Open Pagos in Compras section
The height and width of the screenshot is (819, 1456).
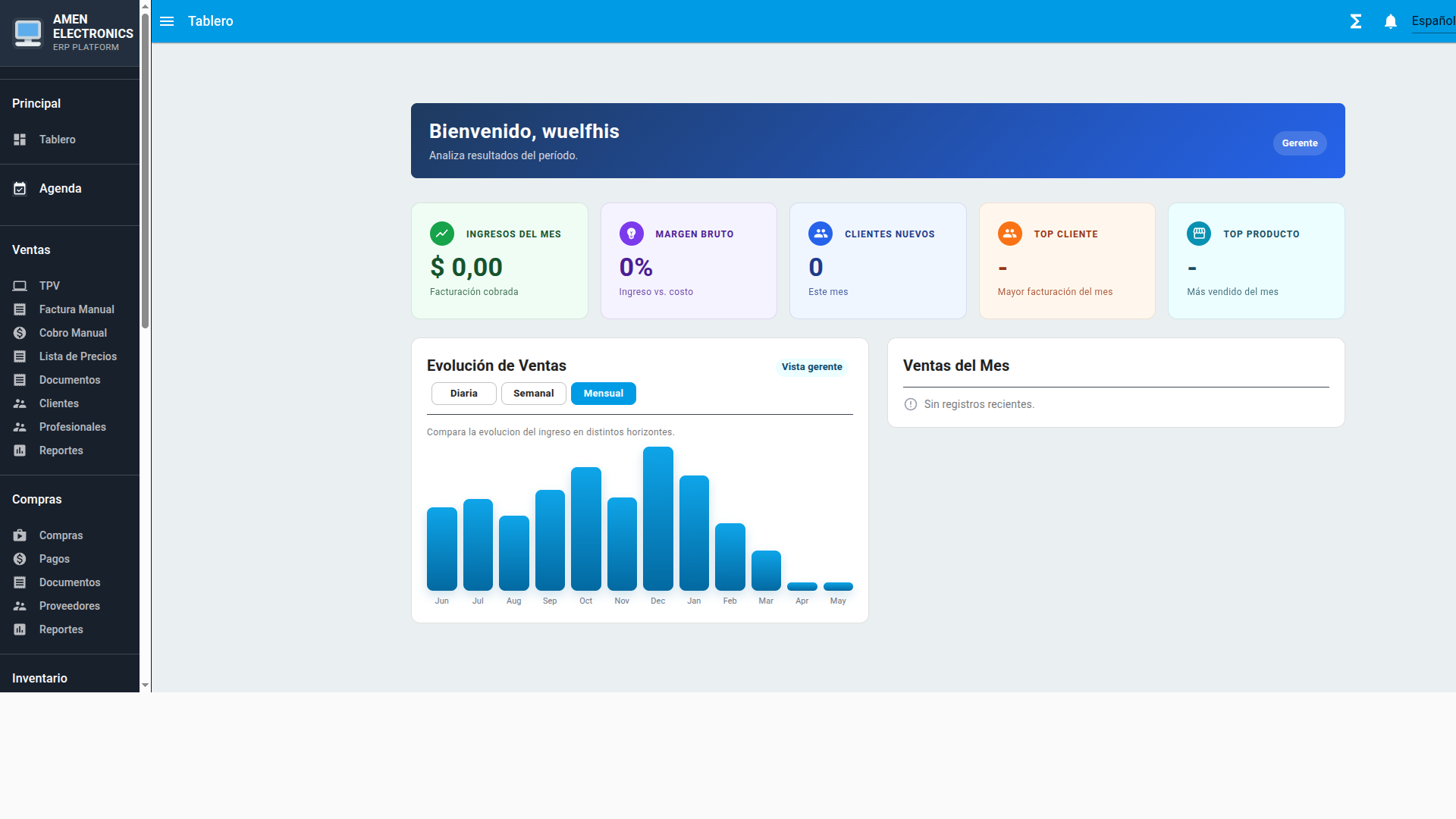point(70,559)
